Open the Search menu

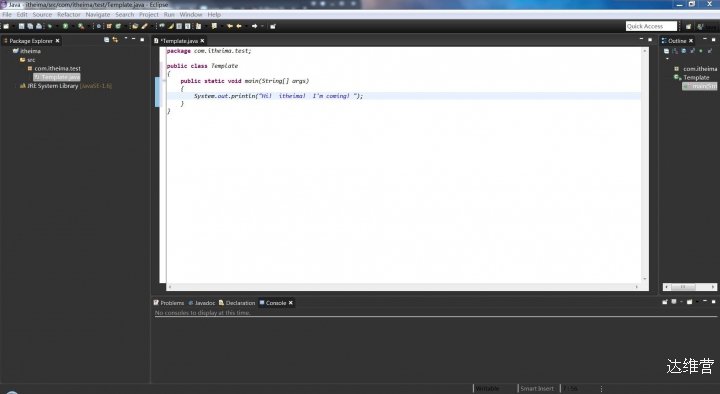124,15
